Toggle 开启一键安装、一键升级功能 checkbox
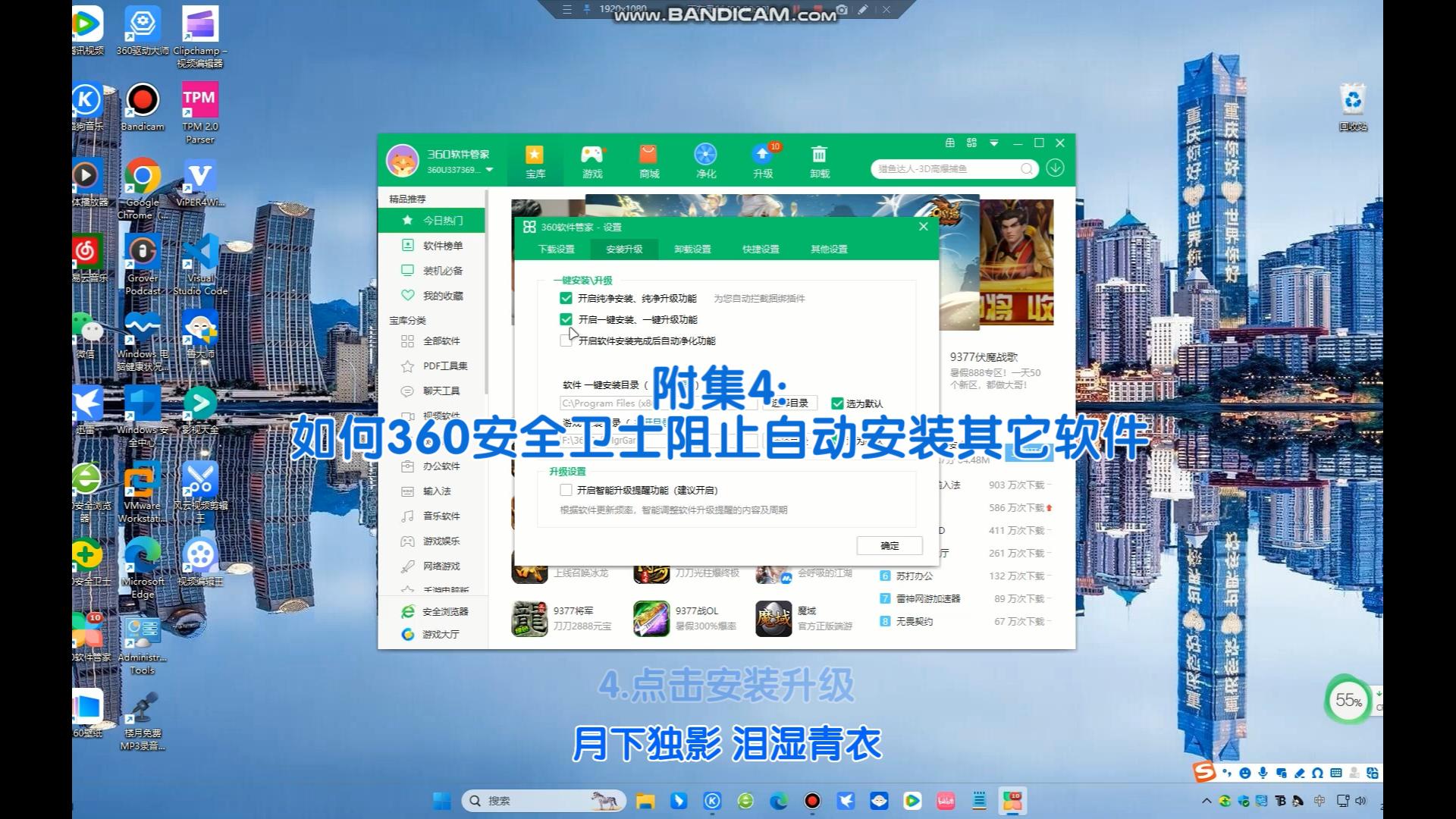The width and height of the screenshot is (1456, 819). coord(567,319)
